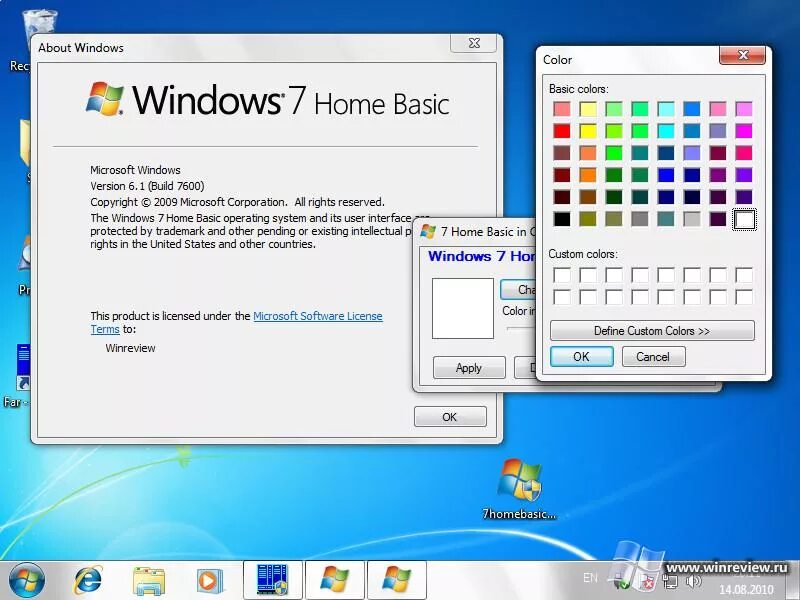Select the pink top-row basic color
The height and width of the screenshot is (600, 800).
(x=718, y=109)
